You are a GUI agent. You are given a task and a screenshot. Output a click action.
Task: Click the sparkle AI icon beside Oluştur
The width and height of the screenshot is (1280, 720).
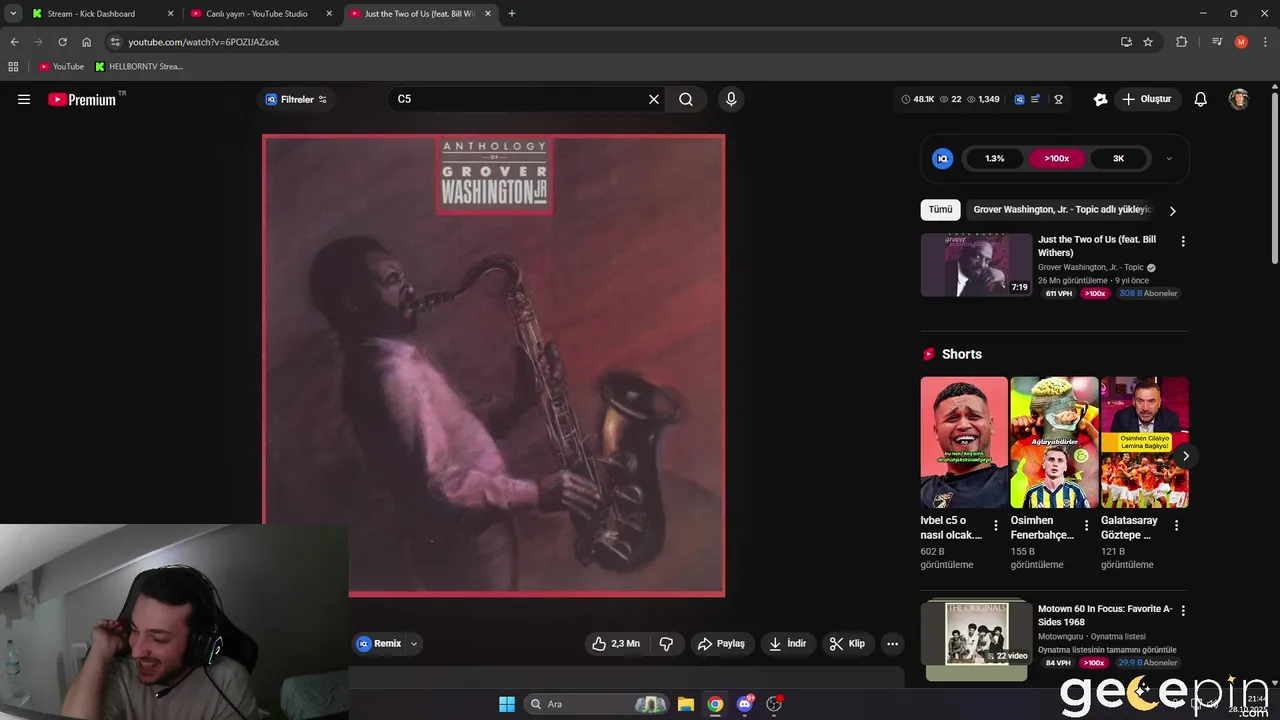click(1100, 99)
